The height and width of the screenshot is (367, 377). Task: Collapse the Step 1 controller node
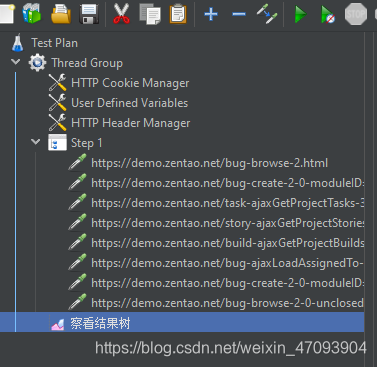[x=35, y=142]
